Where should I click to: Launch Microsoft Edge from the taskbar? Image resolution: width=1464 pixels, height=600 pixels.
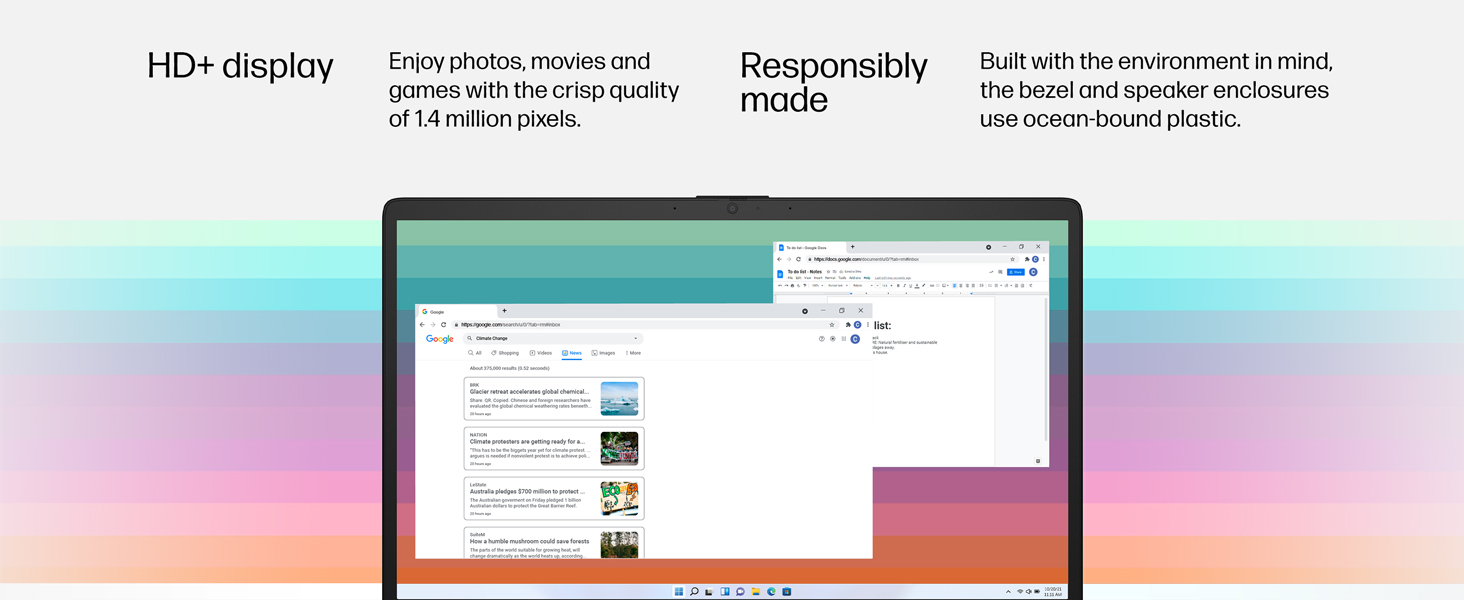pyautogui.click(x=772, y=592)
